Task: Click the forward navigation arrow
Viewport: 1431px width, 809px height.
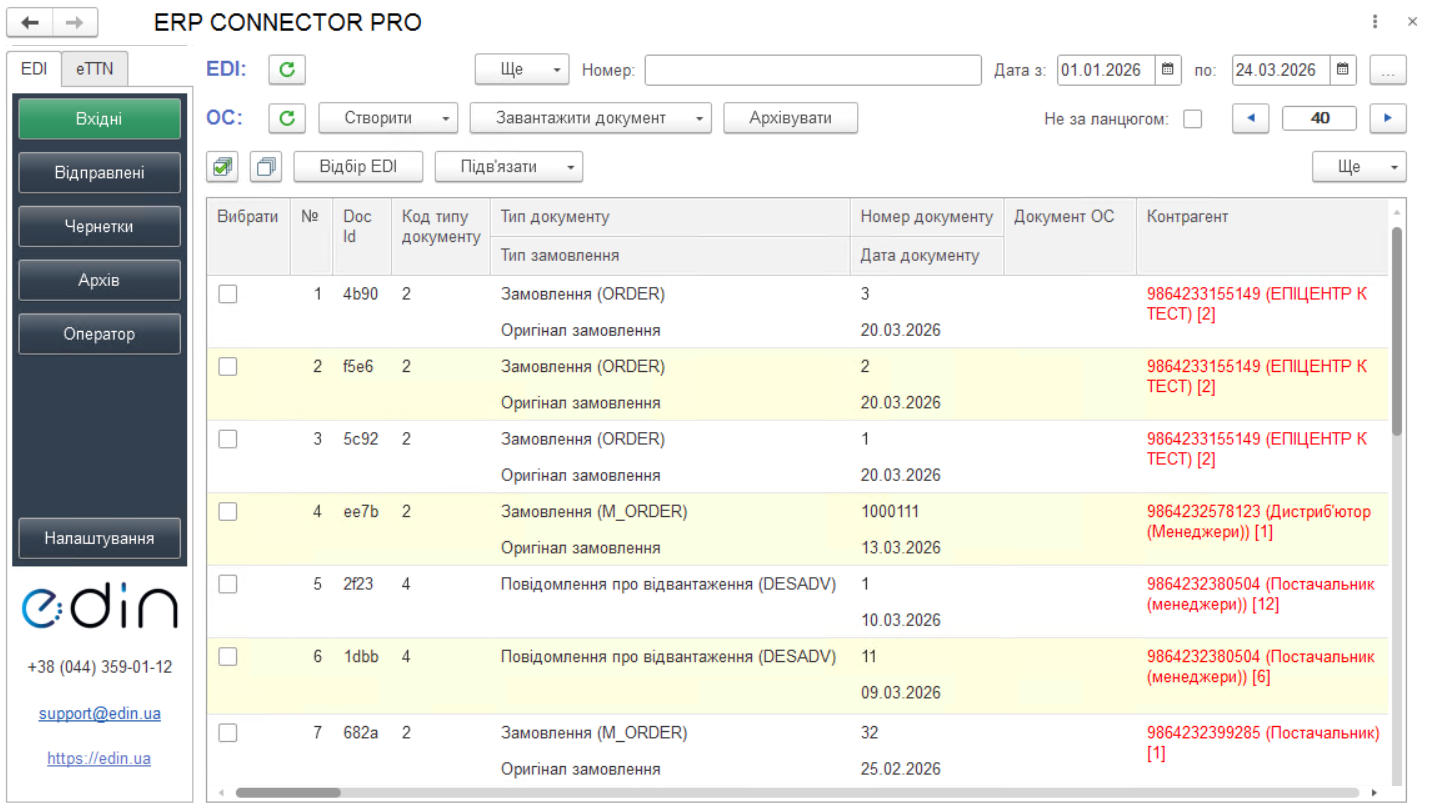Action: (x=75, y=22)
